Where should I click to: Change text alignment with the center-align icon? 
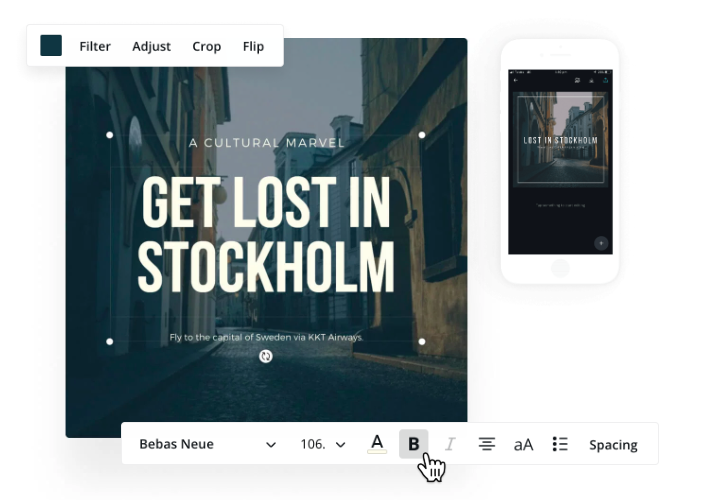pos(487,444)
